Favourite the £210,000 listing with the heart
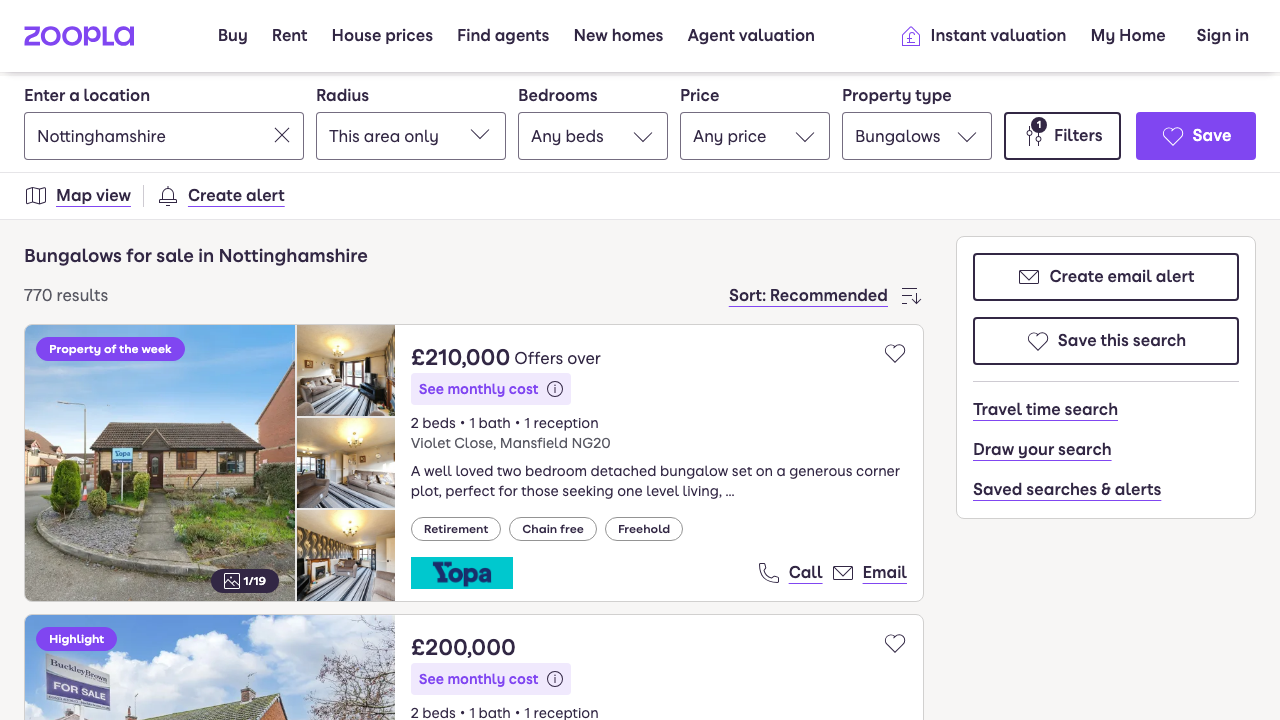1280x720 pixels. coord(894,353)
